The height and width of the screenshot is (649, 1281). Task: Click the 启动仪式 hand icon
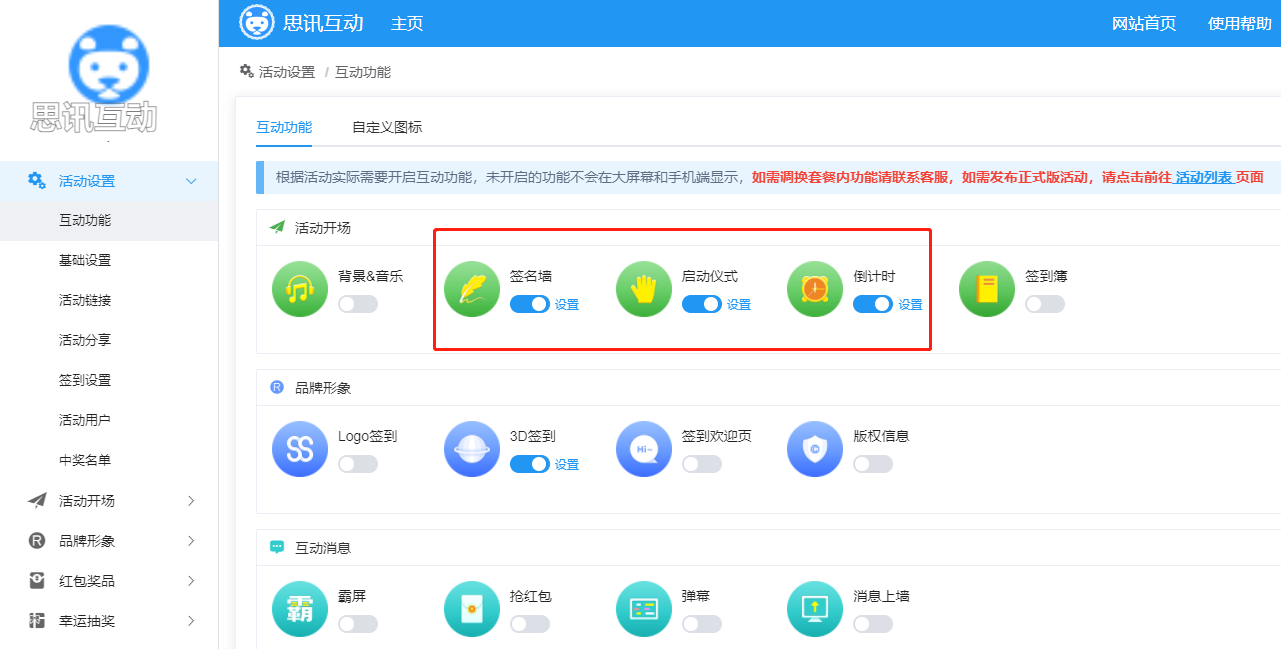click(x=644, y=289)
